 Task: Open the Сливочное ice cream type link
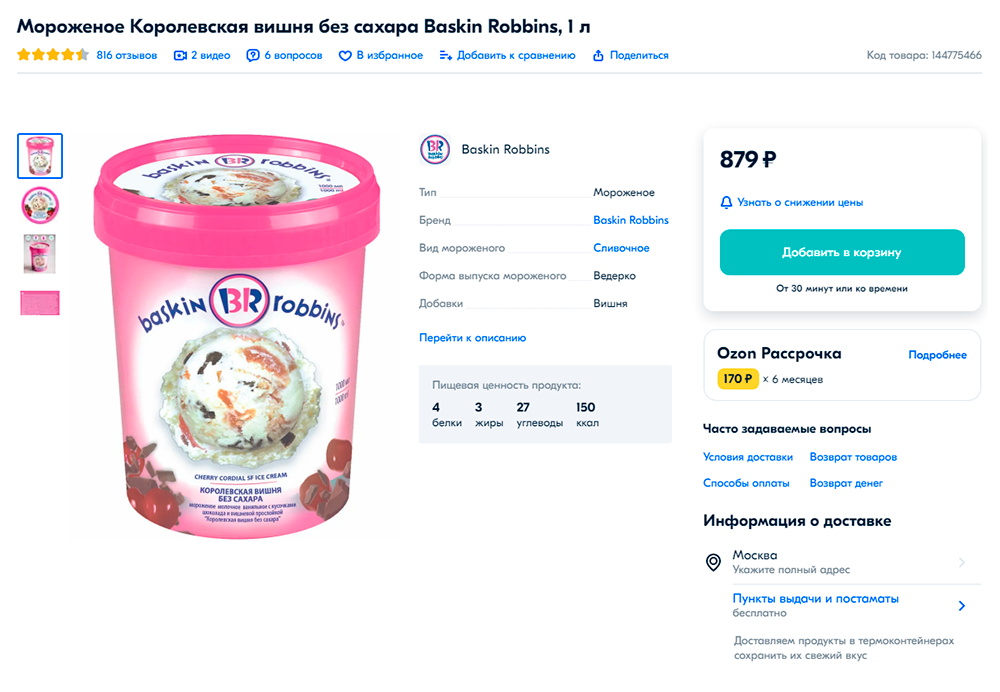click(x=621, y=248)
